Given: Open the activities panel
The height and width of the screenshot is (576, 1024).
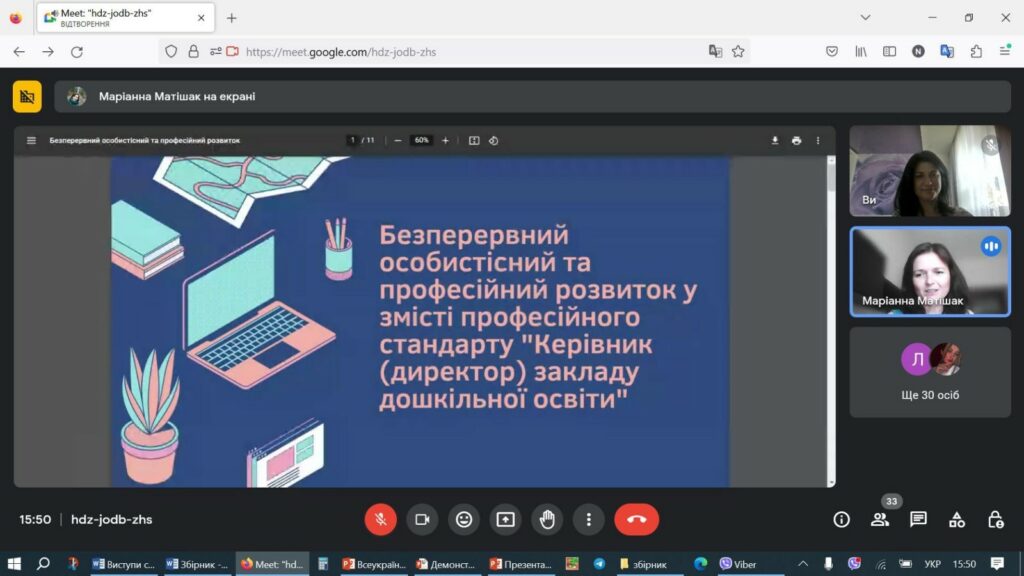Looking at the screenshot, I should tap(957, 519).
